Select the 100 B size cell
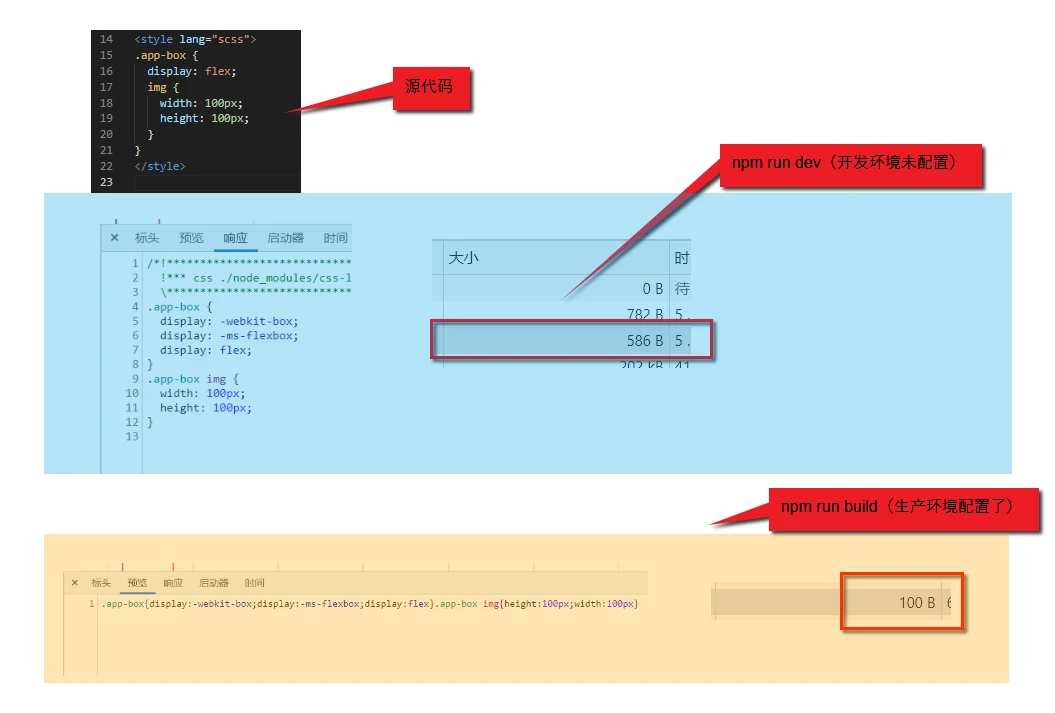This screenshot has height=713, width=1055. pyautogui.click(x=917, y=603)
